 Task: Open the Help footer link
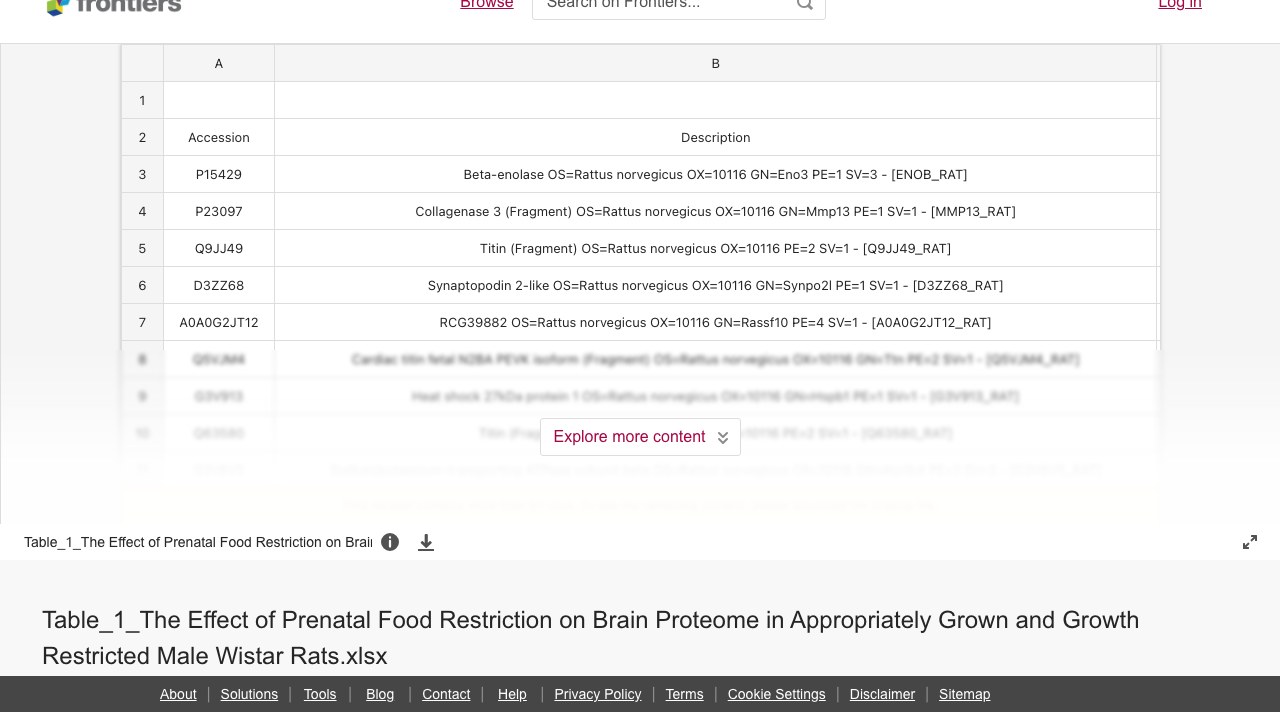click(x=512, y=694)
